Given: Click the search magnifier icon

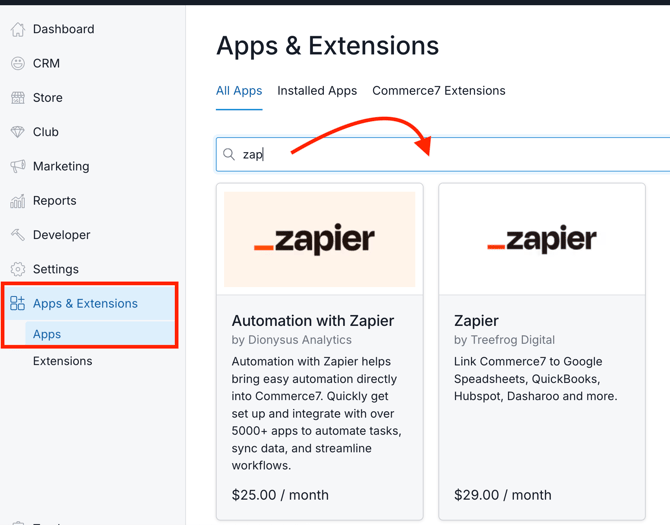Looking at the screenshot, I should (x=229, y=155).
